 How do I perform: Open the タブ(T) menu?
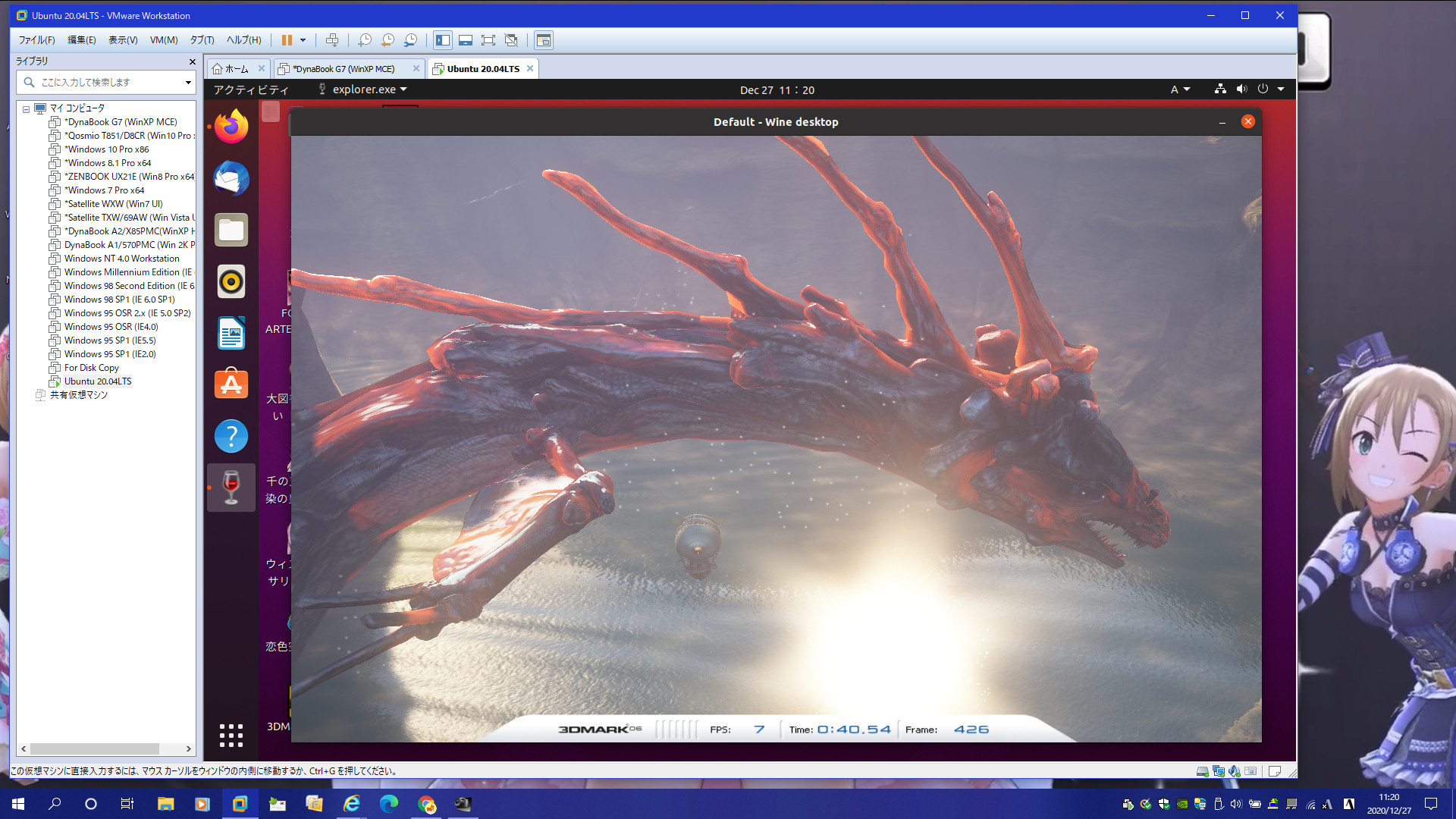tap(202, 40)
